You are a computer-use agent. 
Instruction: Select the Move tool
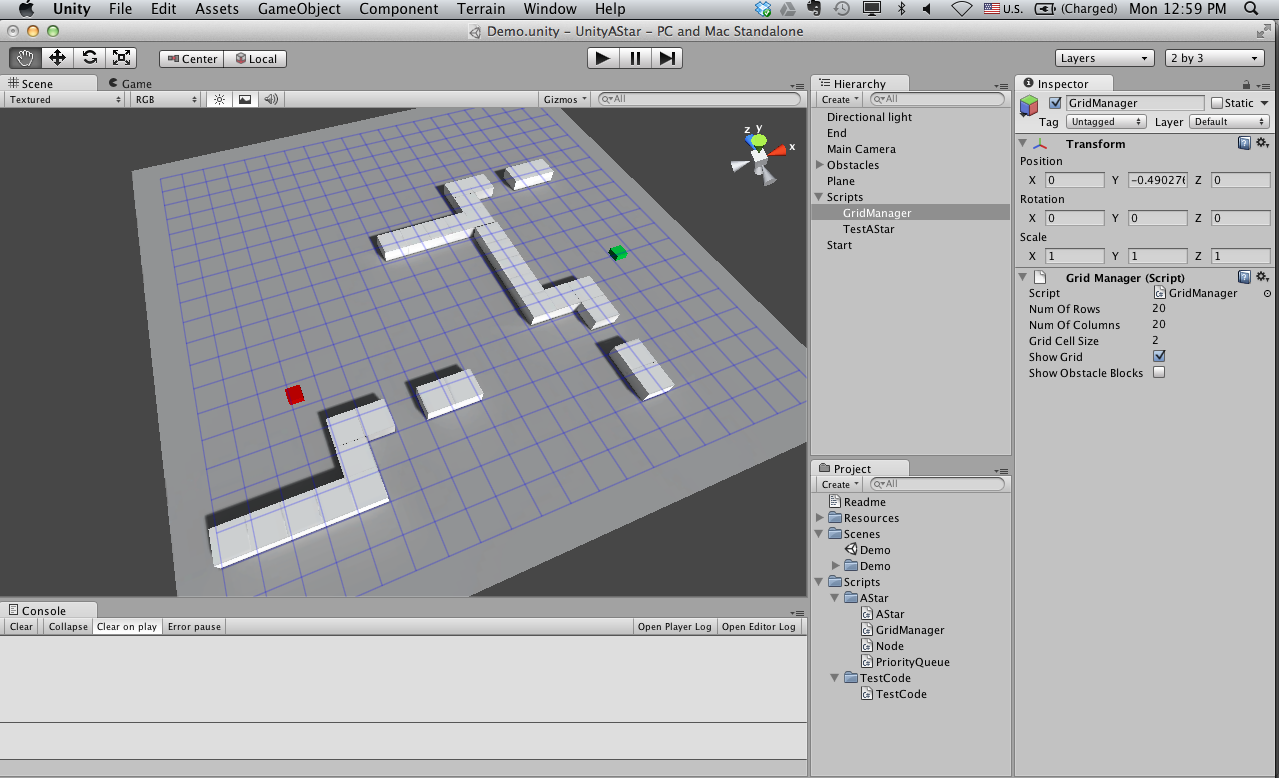point(57,58)
